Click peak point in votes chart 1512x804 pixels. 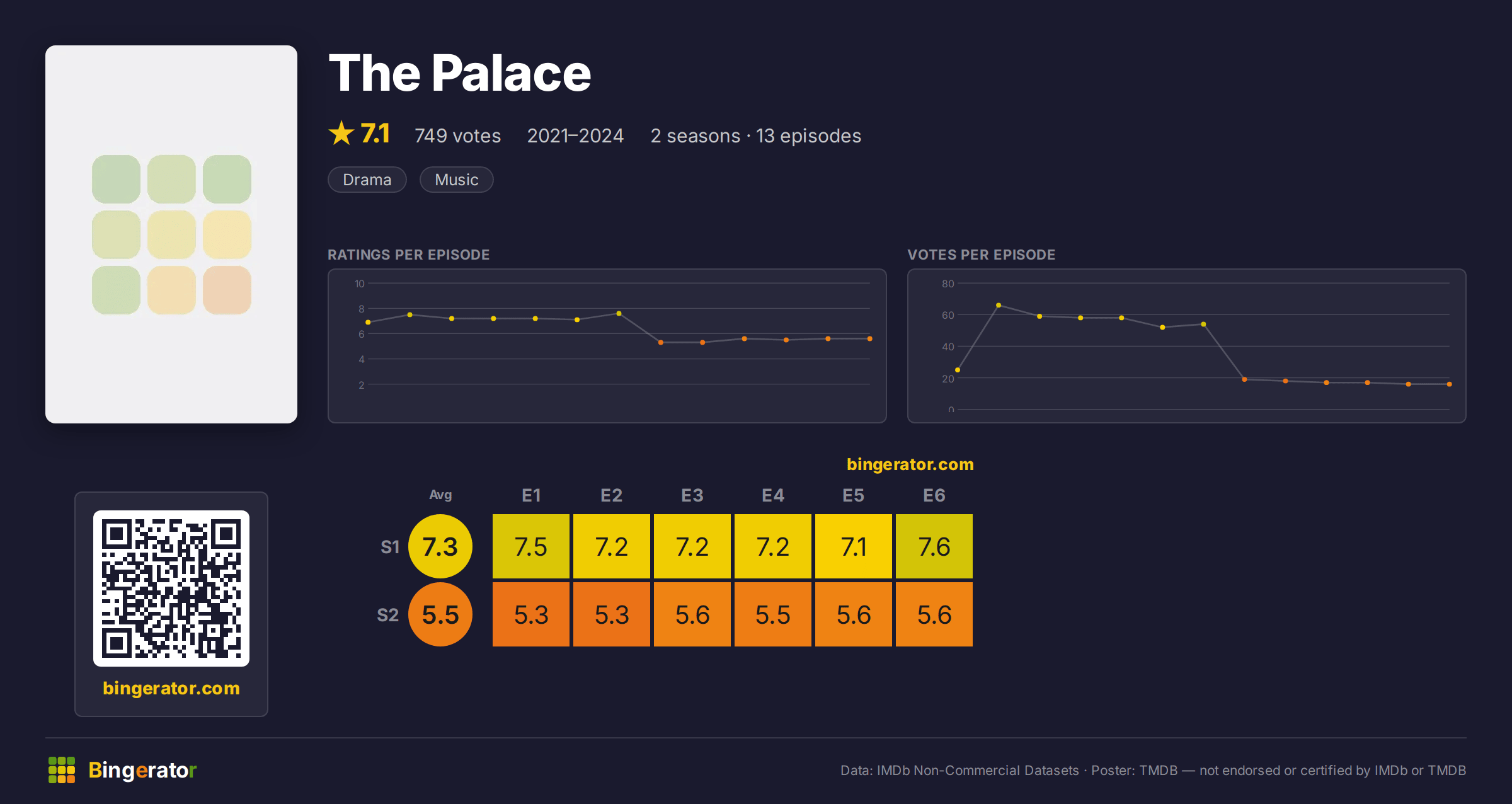pyautogui.click(x=999, y=305)
